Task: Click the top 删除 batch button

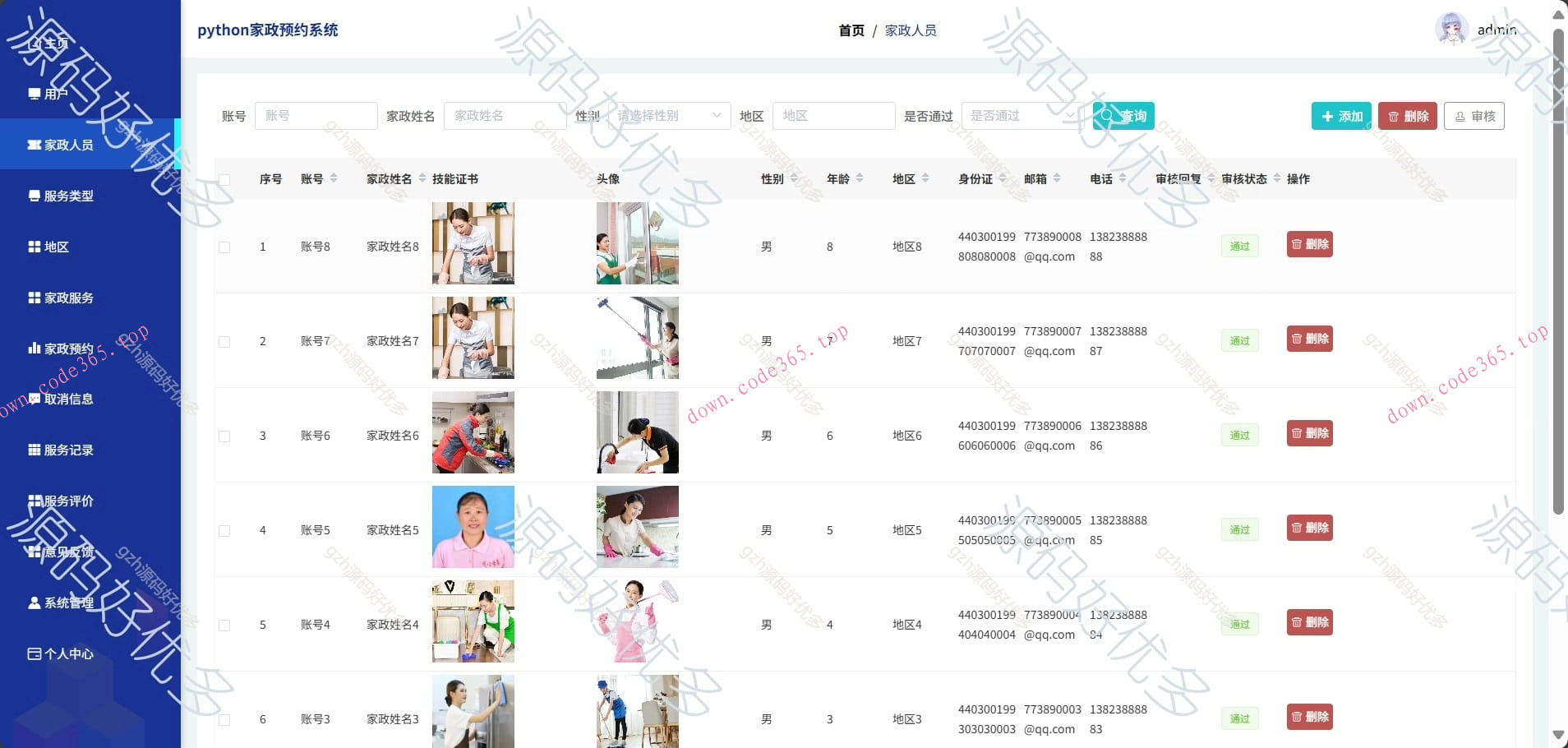Action: point(1408,116)
